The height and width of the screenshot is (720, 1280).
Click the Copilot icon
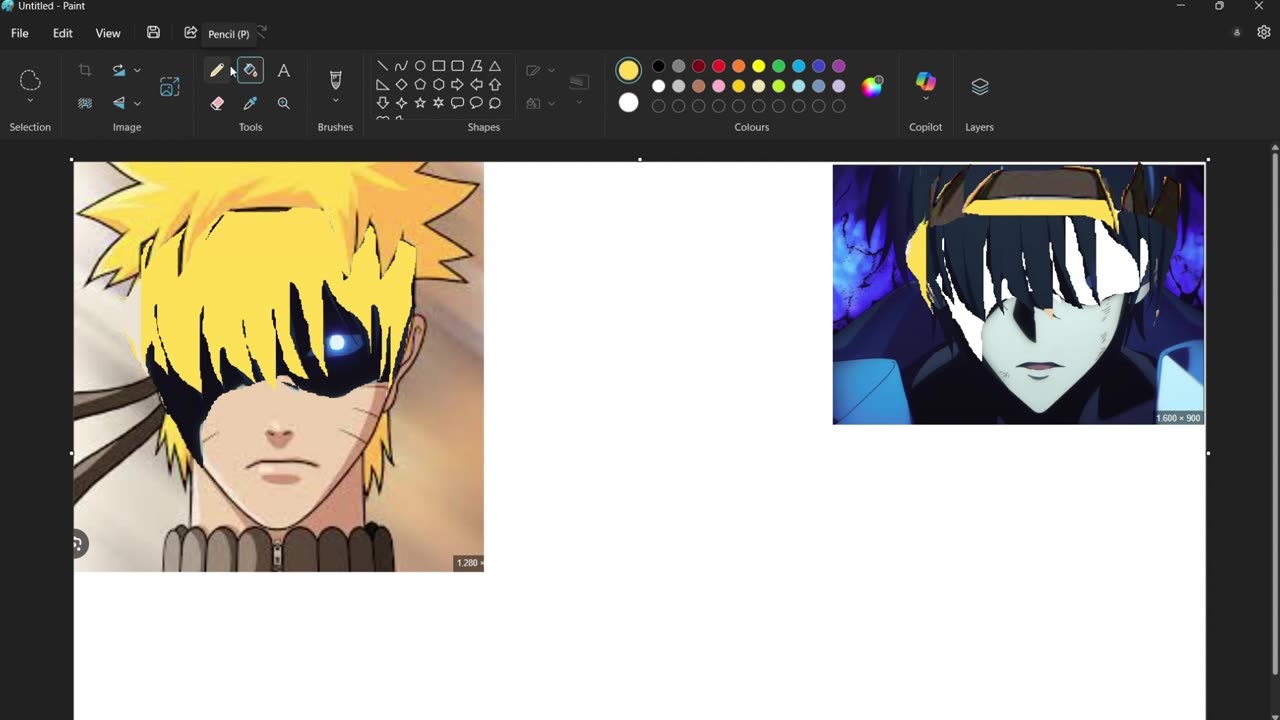pyautogui.click(x=926, y=81)
